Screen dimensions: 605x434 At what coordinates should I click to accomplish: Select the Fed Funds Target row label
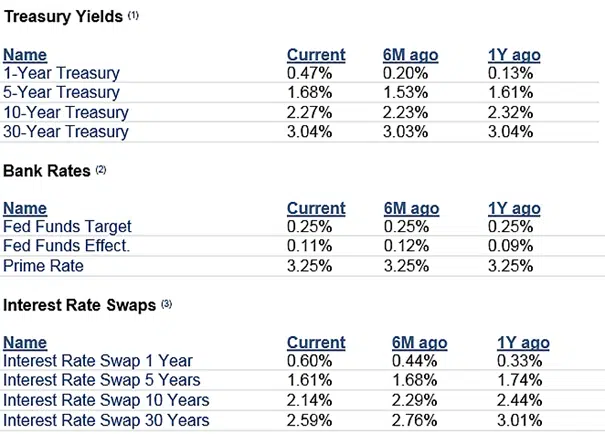click(68, 227)
